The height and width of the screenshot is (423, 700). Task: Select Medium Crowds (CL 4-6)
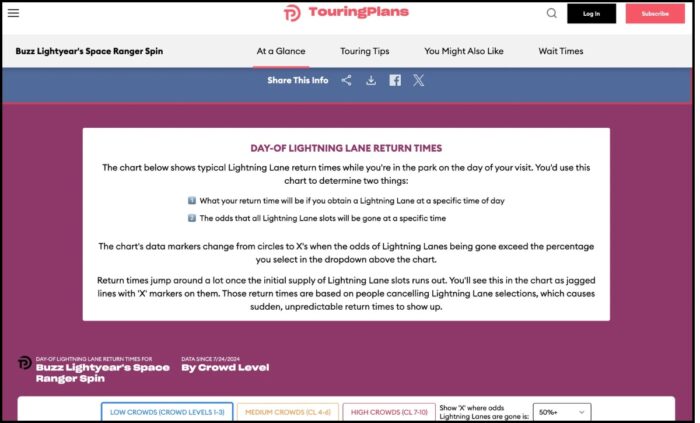click(x=288, y=412)
